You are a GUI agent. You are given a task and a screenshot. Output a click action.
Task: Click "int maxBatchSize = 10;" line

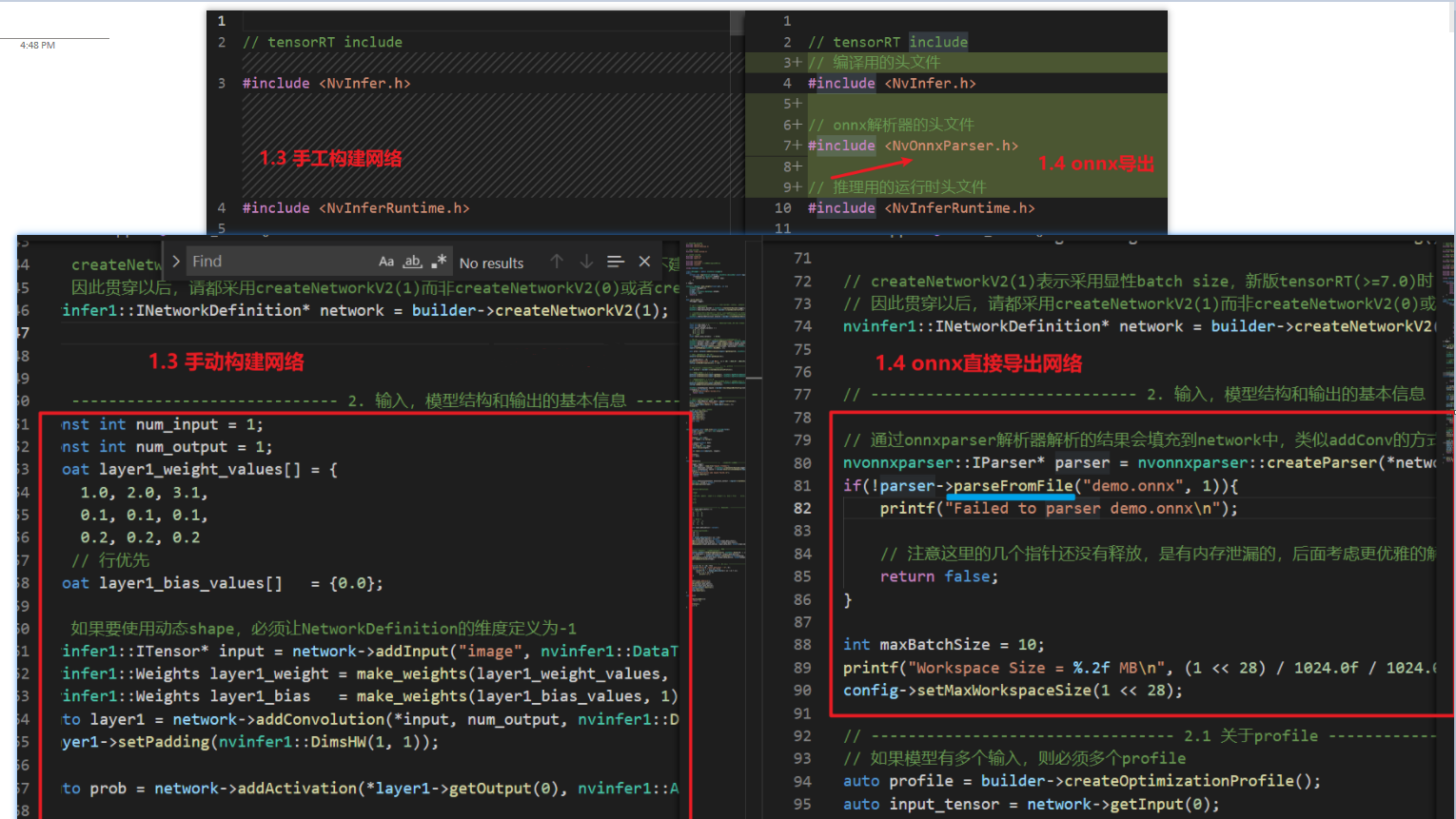click(x=944, y=645)
